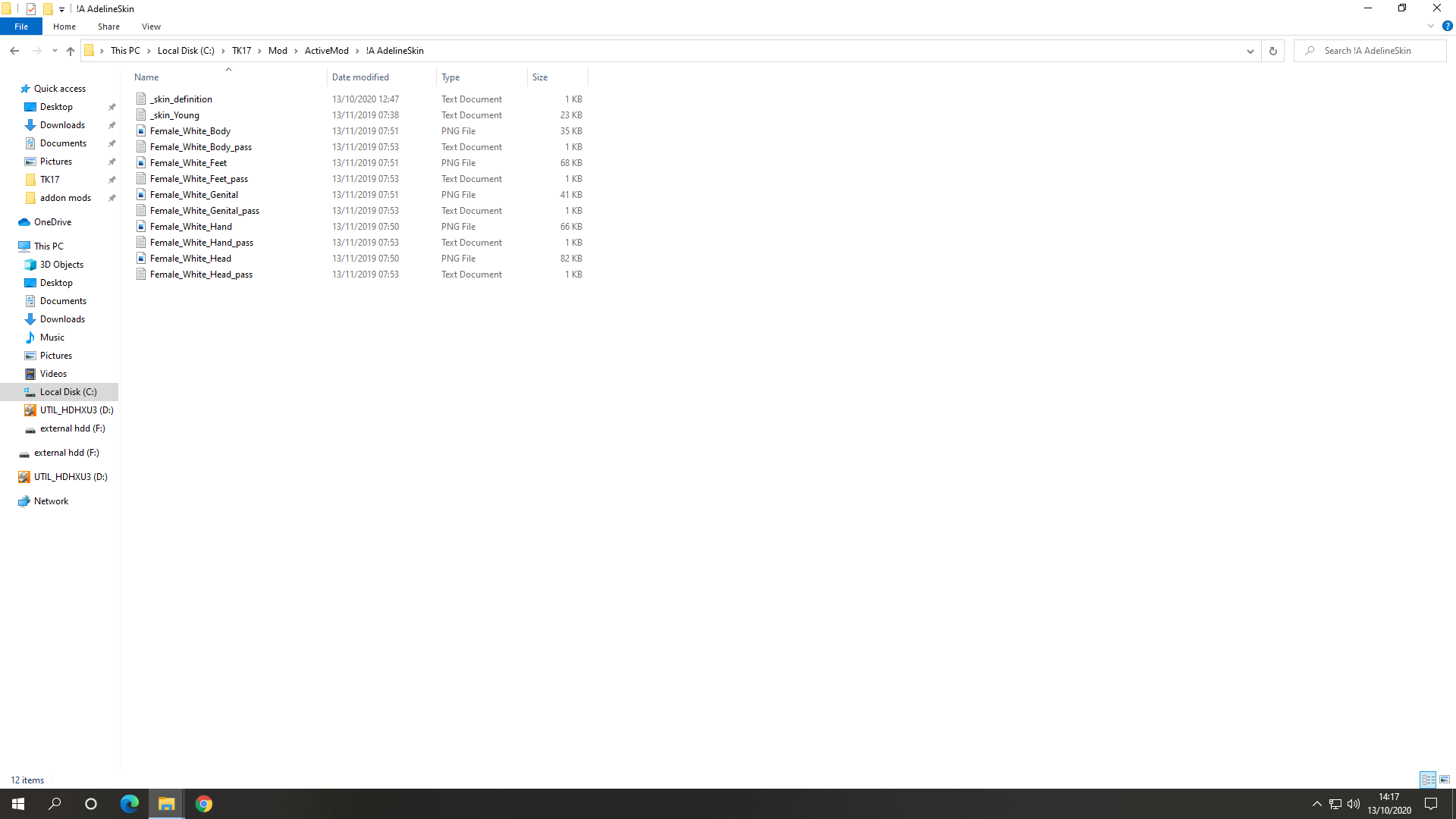
Task: Click the large icons view toggle
Action: coord(1444,779)
